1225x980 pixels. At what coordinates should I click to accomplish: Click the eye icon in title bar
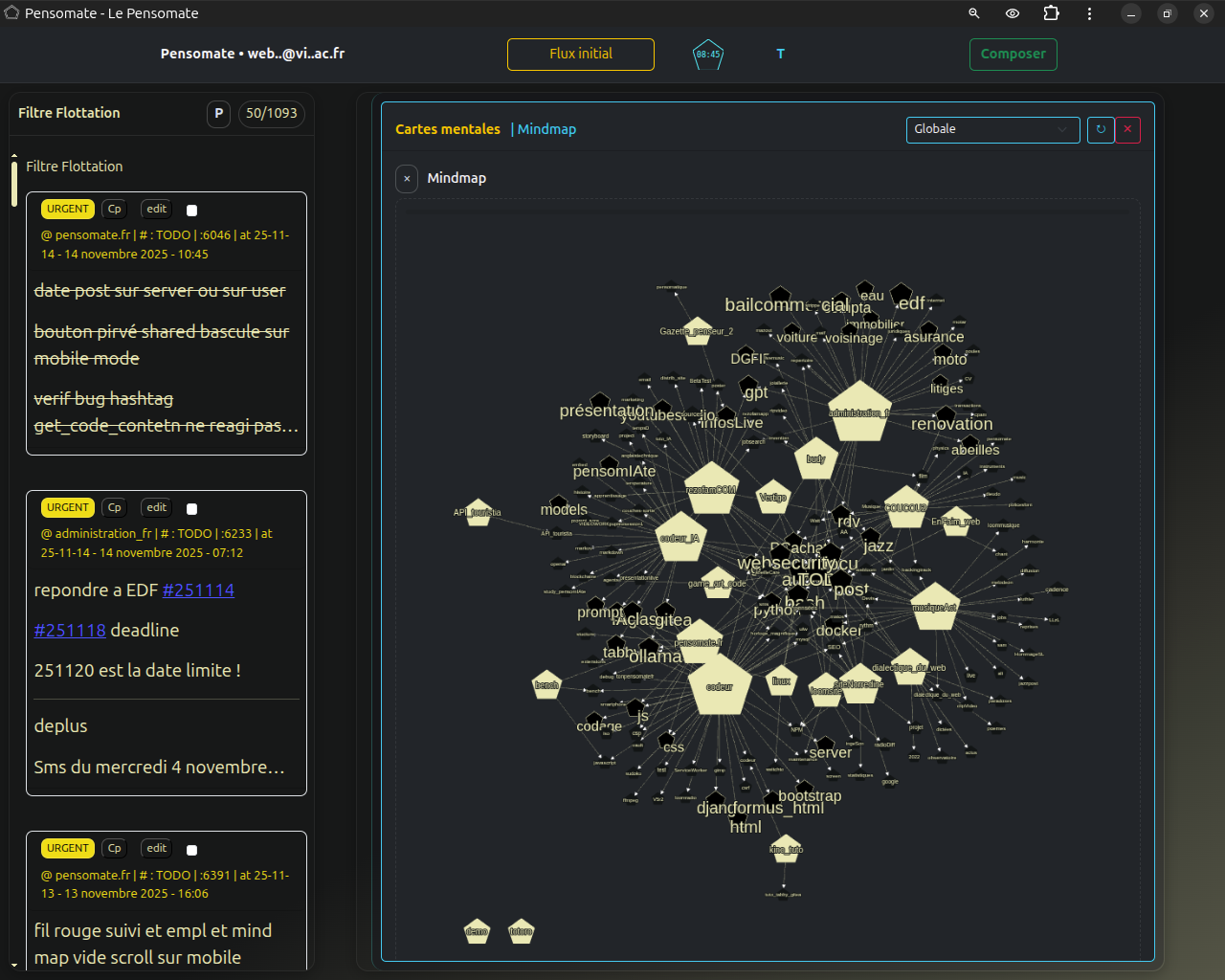tap(1013, 13)
